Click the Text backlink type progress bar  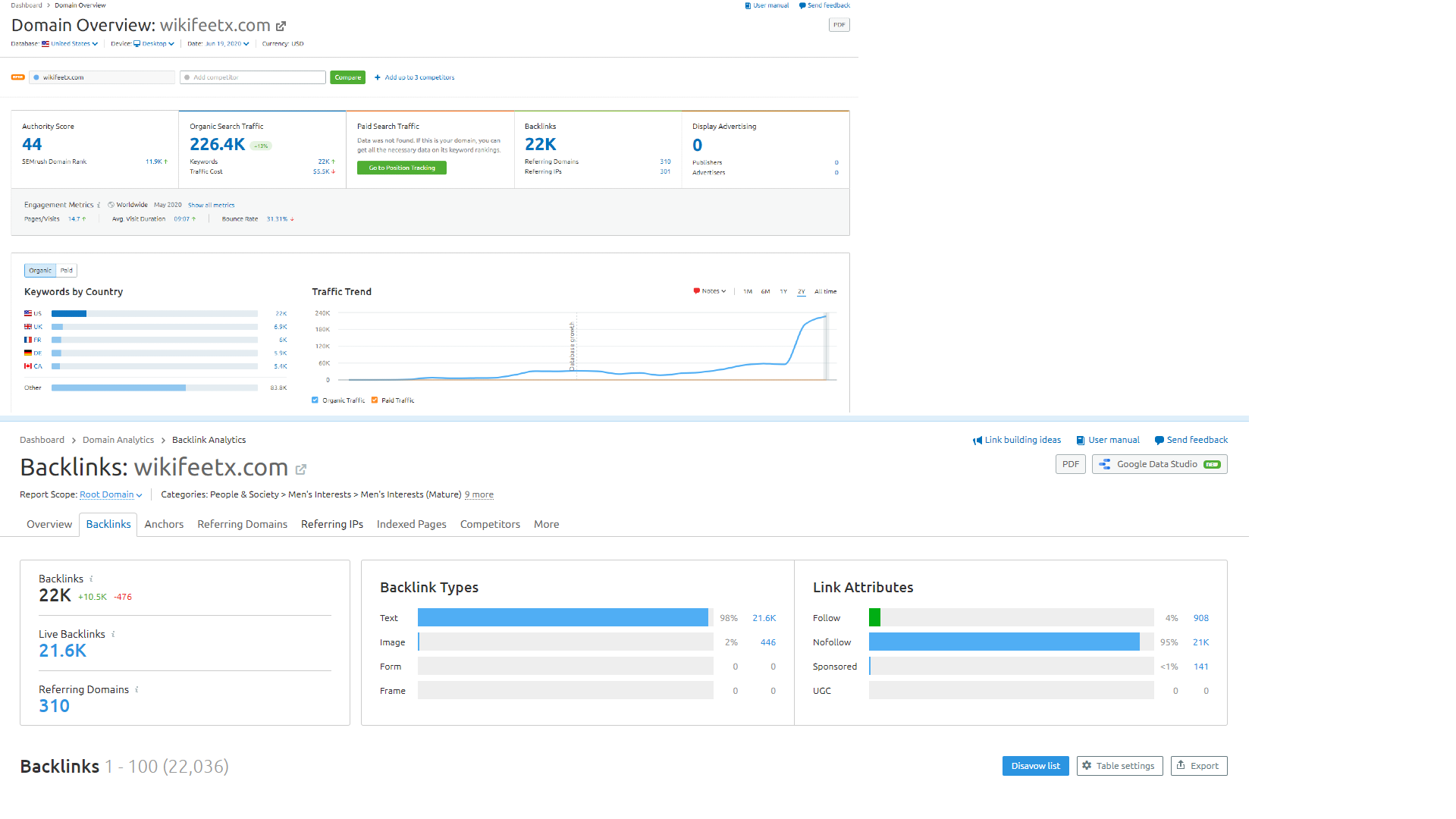566,618
